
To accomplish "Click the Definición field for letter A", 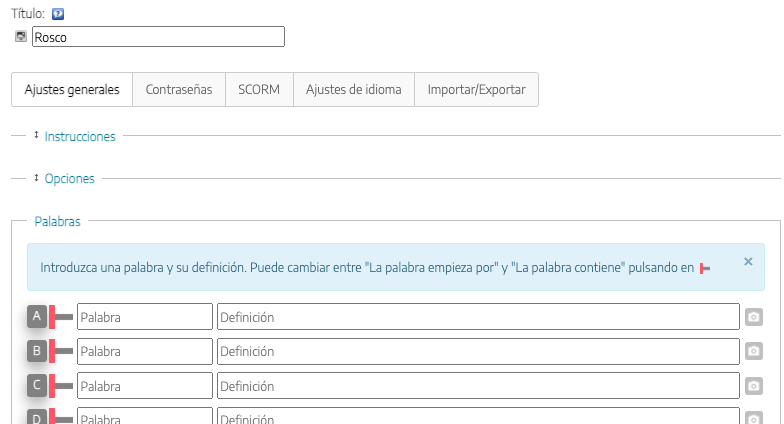I will 478,317.
